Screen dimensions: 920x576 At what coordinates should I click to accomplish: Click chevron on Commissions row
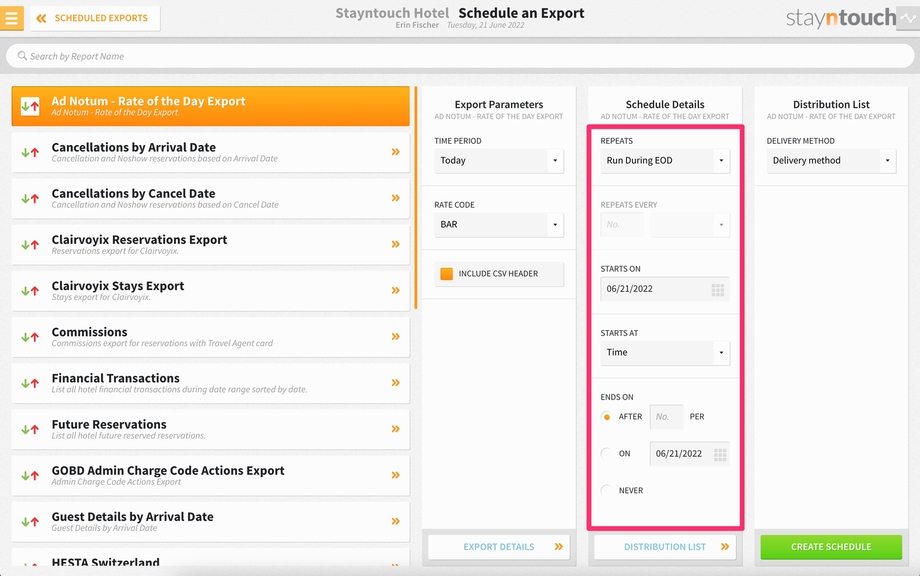pos(395,337)
